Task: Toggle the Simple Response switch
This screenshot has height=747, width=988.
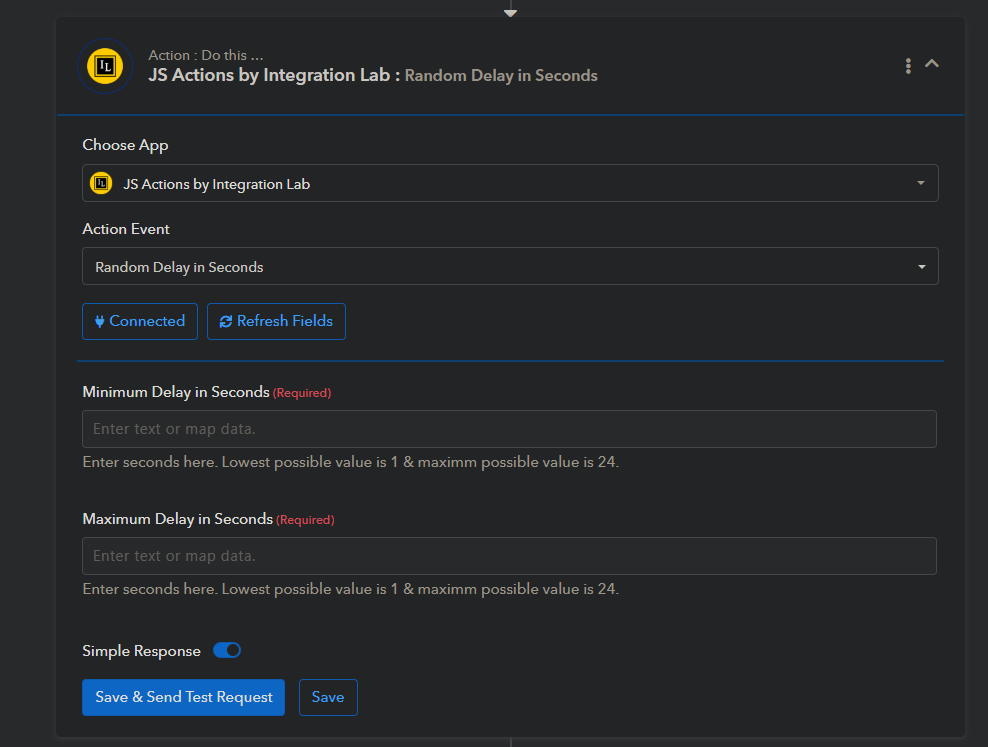Action: (227, 650)
